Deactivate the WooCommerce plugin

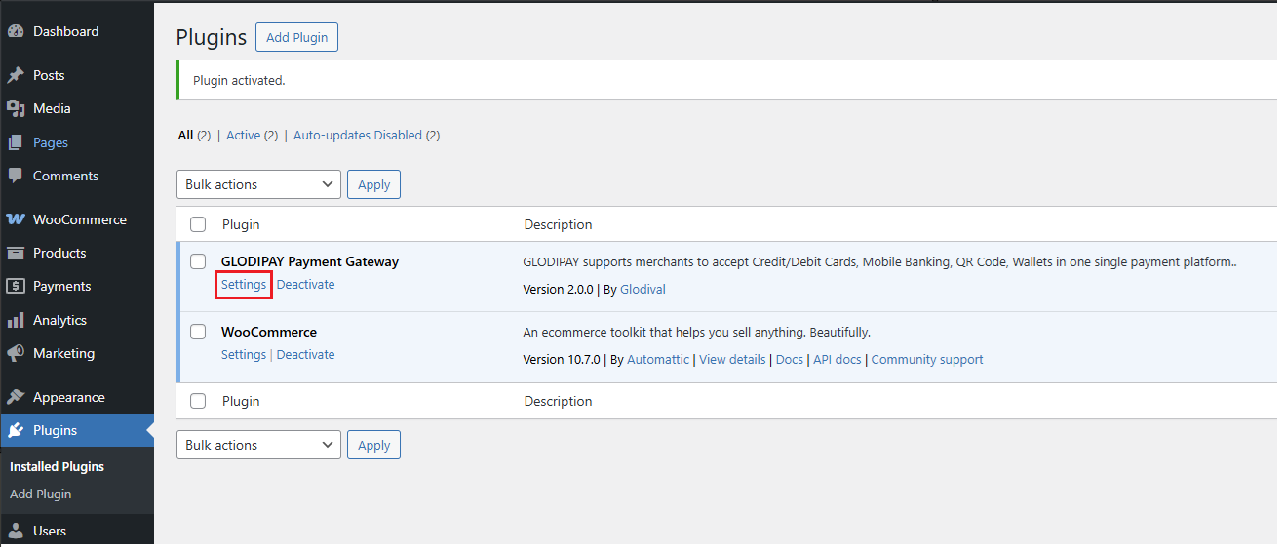pos(306,355)
